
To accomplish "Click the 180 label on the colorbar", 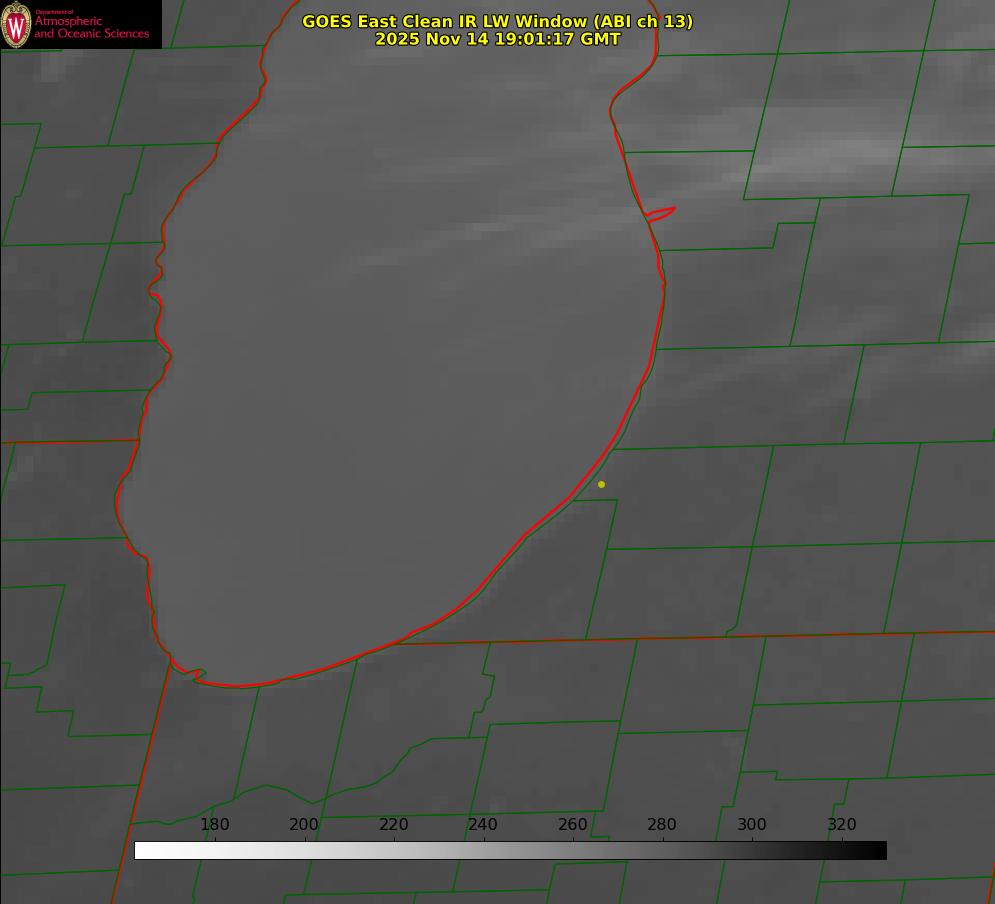I will coord(215,825).
